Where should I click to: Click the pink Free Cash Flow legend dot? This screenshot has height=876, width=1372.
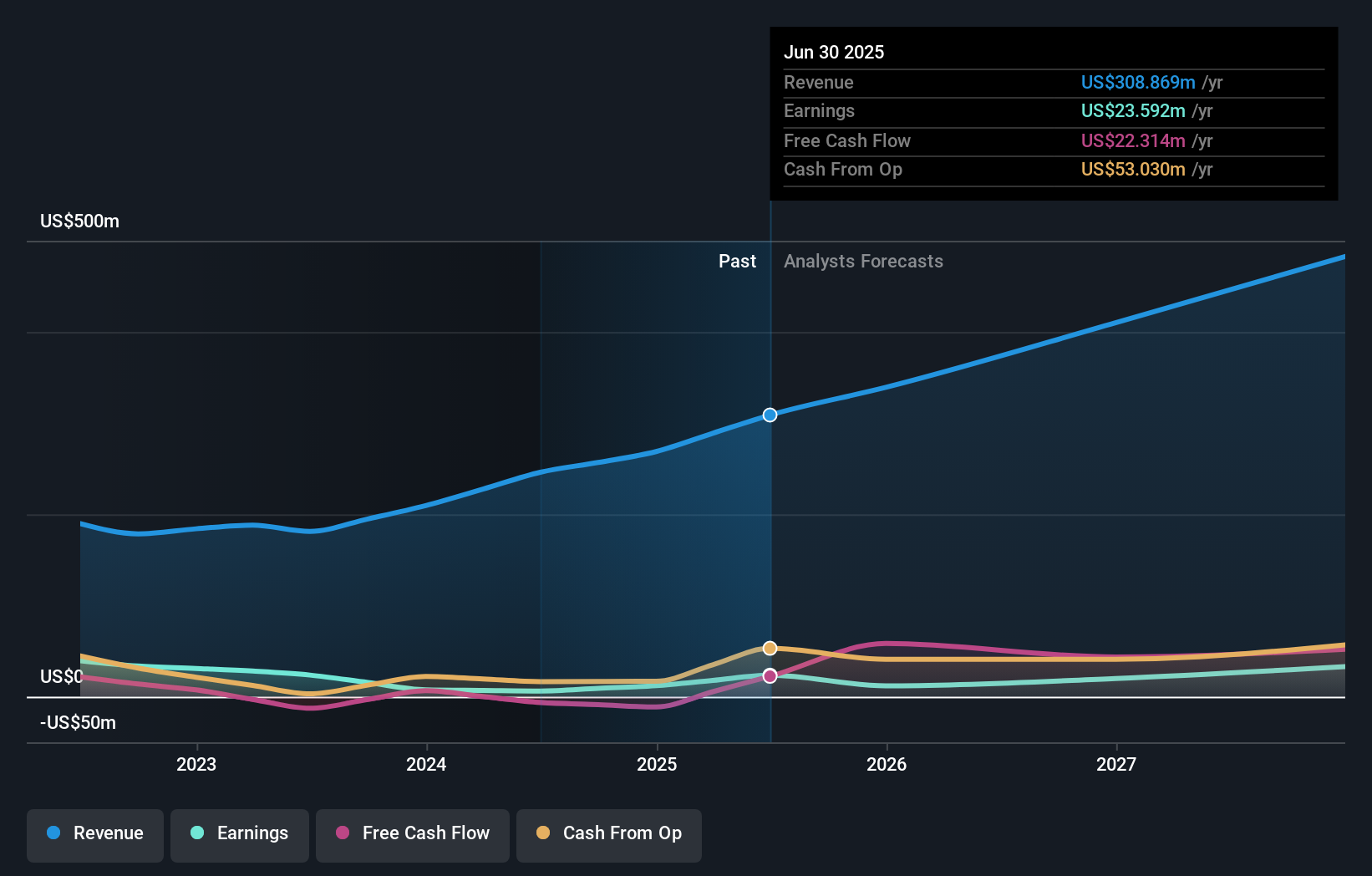tap(342, 833)
